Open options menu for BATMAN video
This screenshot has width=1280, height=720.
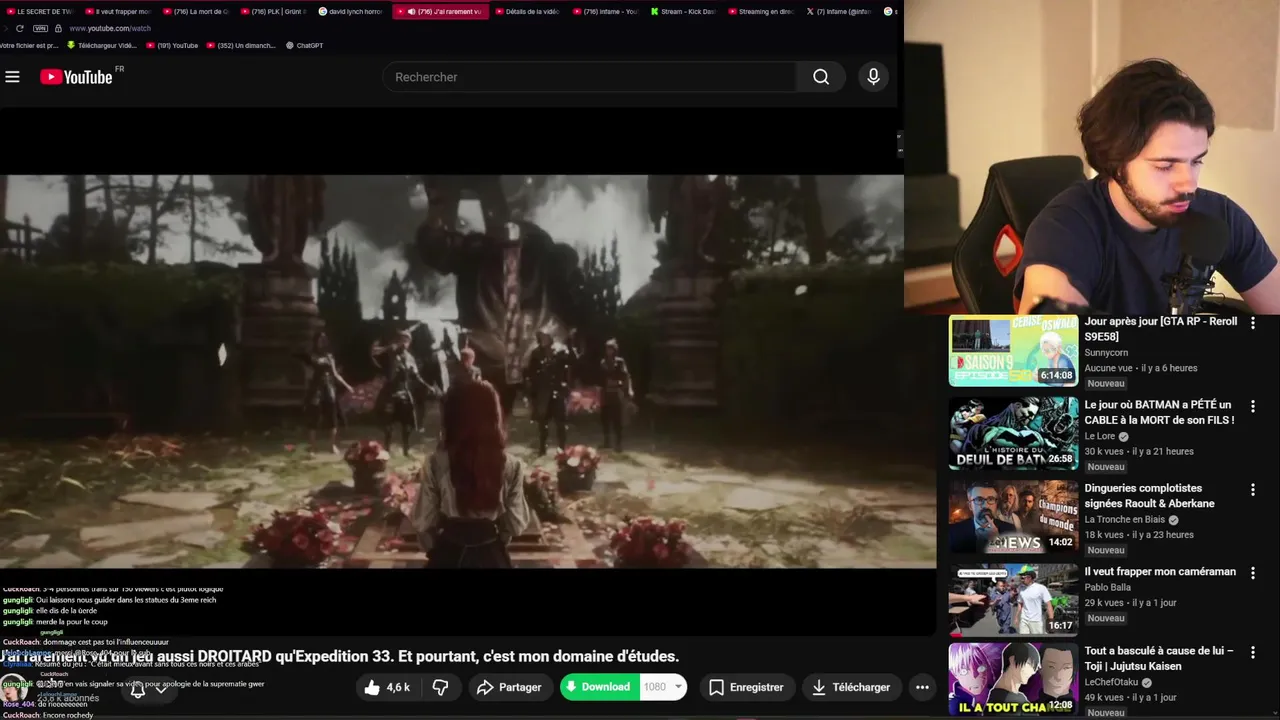click(x=1252, y=407)
